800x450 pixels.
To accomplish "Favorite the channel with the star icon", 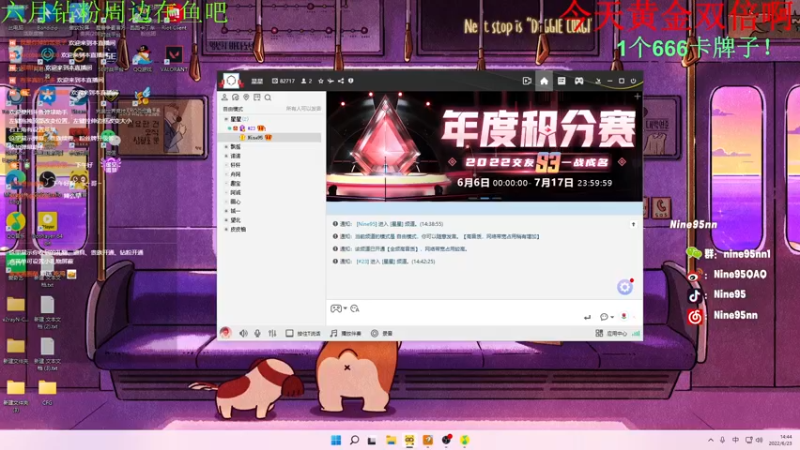I will (x=321, y=81).
